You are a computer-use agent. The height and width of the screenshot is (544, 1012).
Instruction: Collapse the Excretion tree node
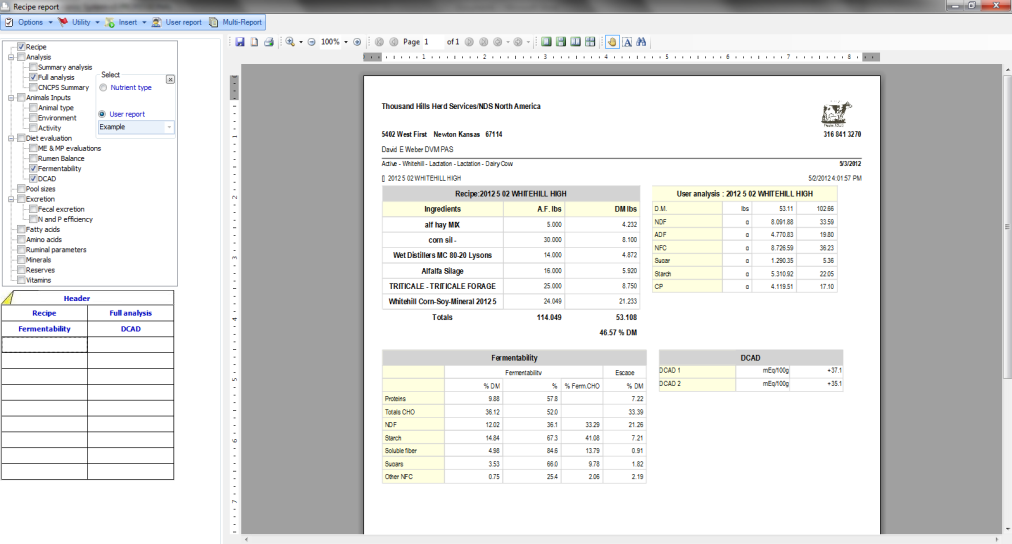[x=11, y=199]
